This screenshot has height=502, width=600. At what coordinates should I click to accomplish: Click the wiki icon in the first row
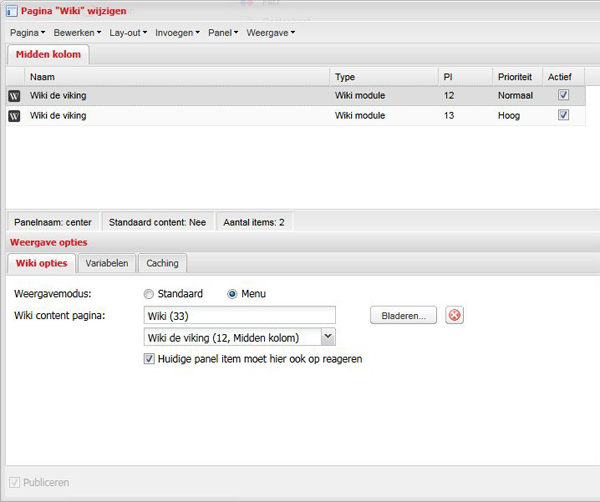click(14, 96)
